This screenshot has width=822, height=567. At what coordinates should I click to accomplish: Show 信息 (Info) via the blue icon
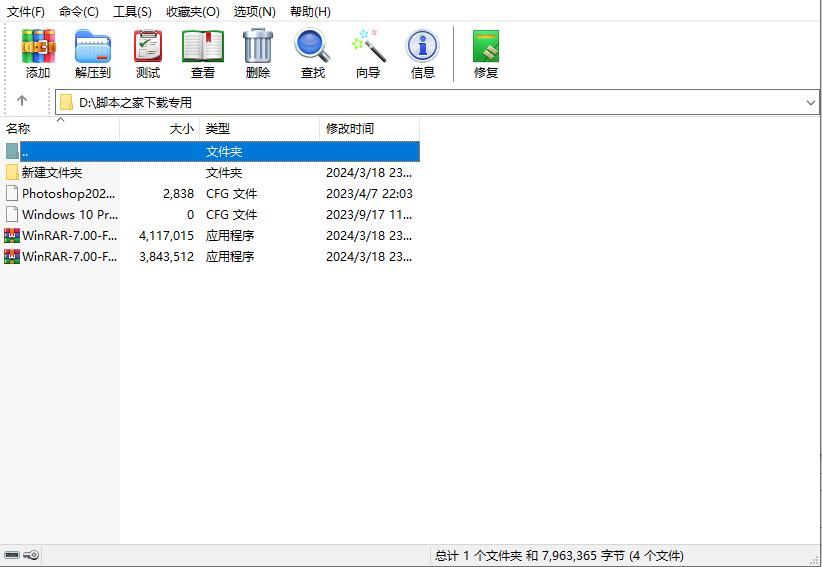tap(423, 46)
